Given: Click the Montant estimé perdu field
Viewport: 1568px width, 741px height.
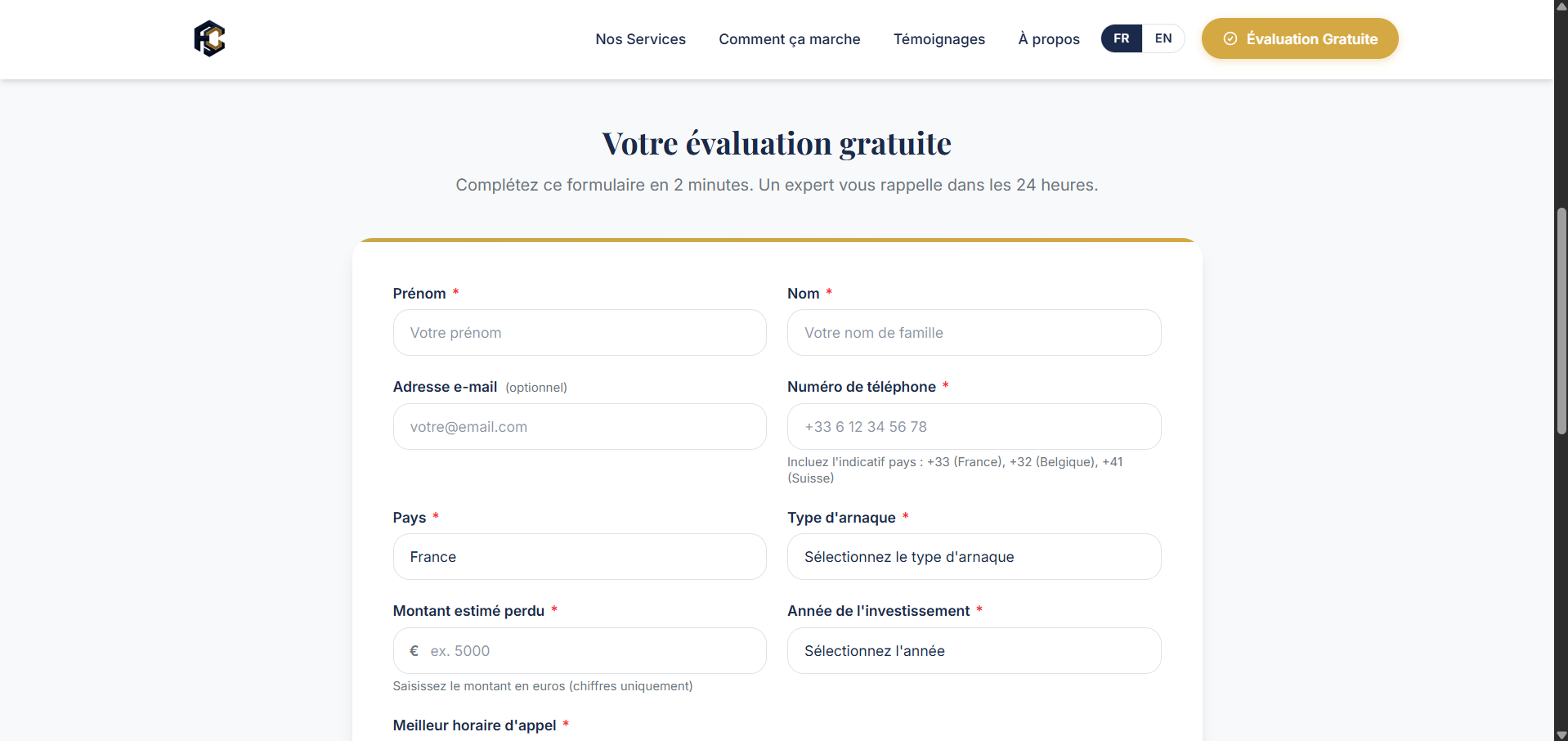Looking at the screenshot, I should coord(580,651).
